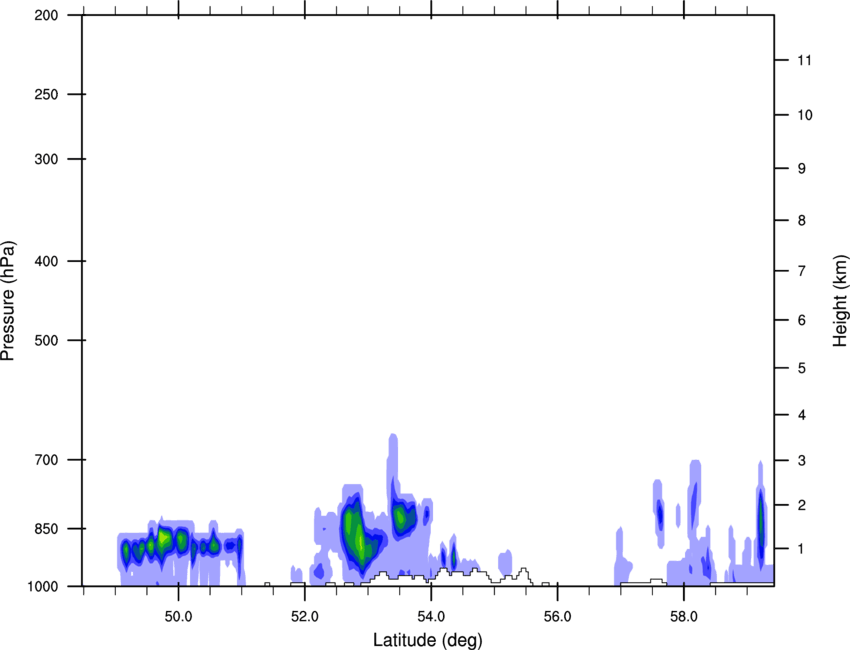Click the 4 km height label
This screenshot has width=850, height=650.
[802, 415]
